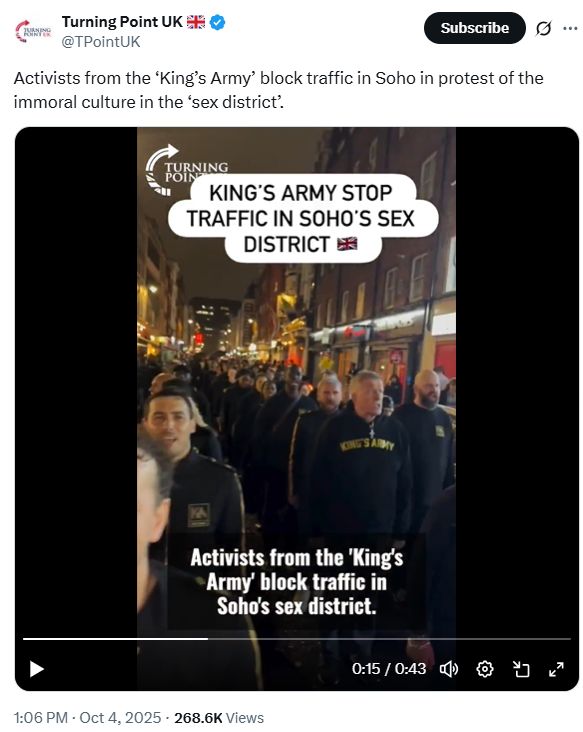The width and height of the screenshot is (583, 732).
Task: Open the three-dot more options menu
Action: click(x=570, y=28)
